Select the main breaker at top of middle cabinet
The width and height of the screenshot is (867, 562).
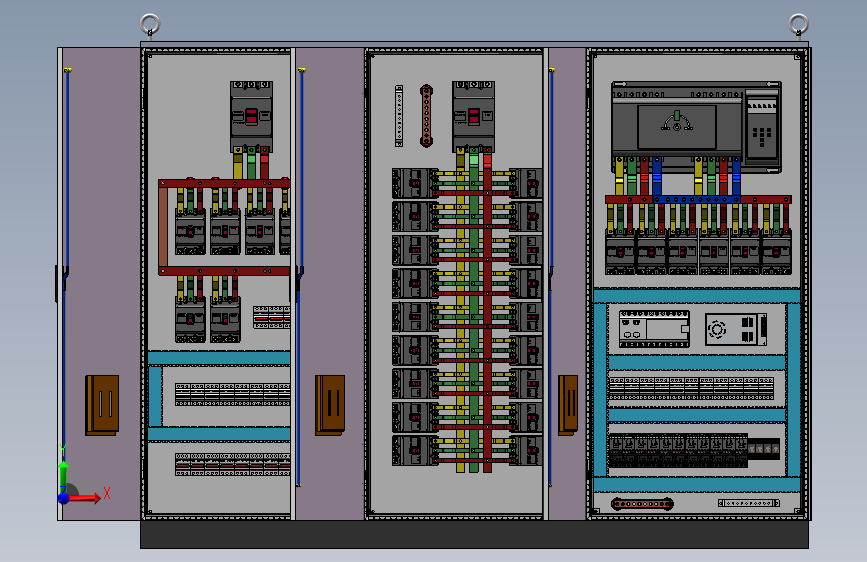pos(473,116)
